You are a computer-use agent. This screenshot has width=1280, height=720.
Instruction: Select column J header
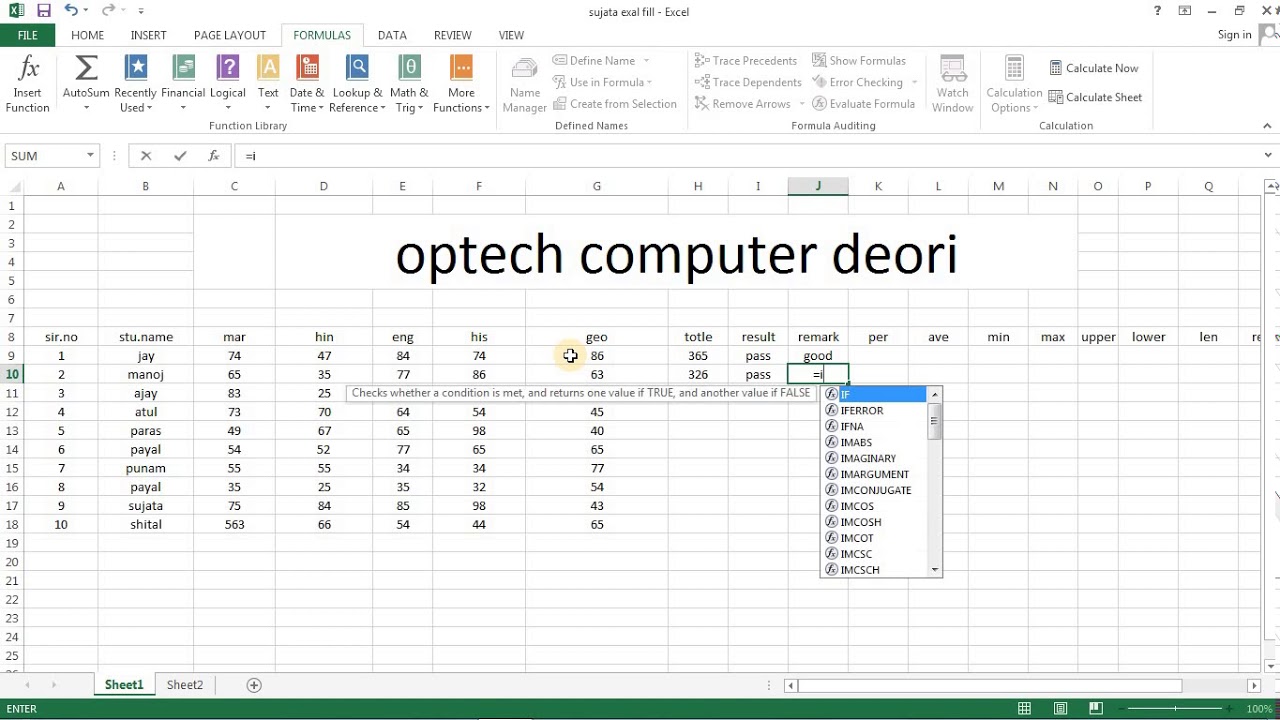click(x=818, y=186)
